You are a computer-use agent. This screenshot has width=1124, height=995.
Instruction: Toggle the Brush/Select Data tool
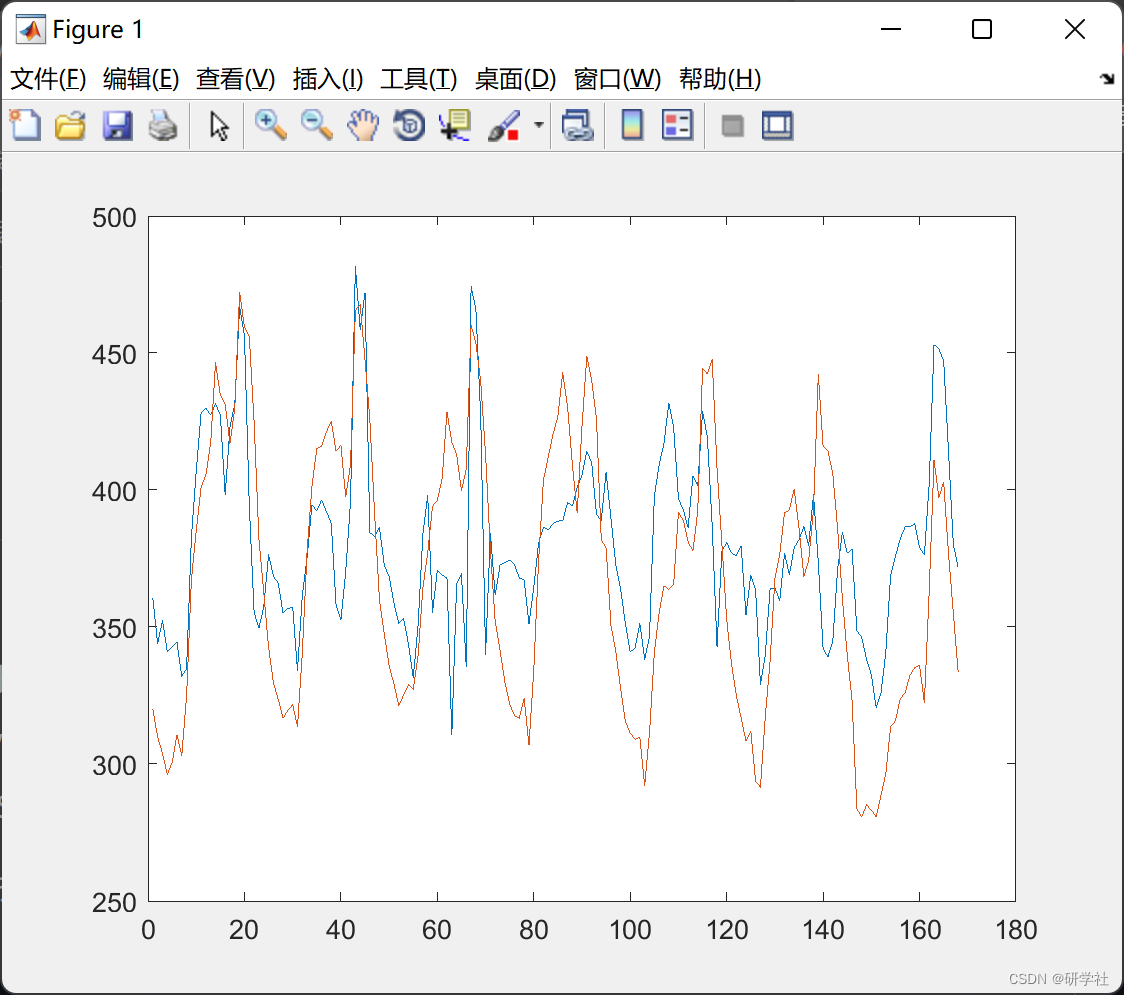pos(504,125)
